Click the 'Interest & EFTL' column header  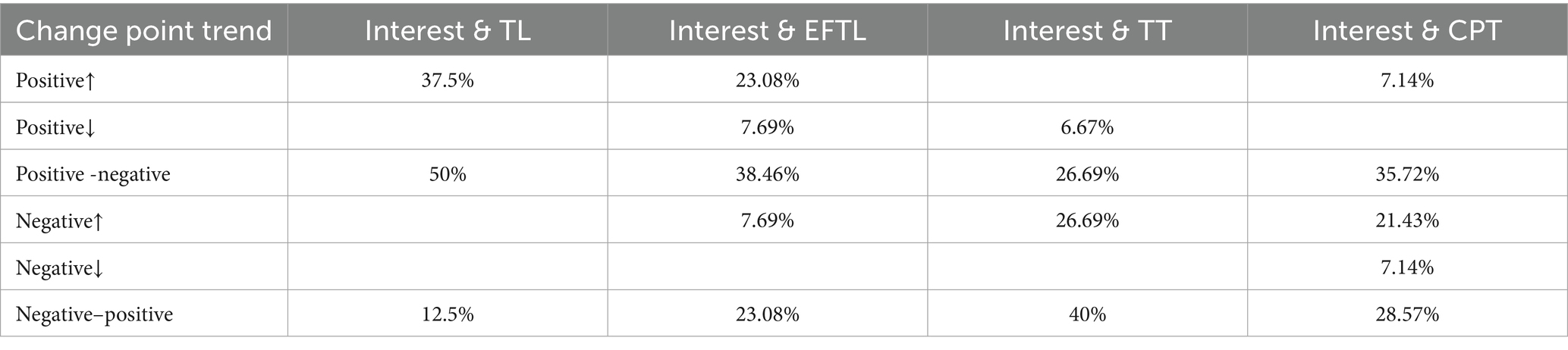pos(767,31)
